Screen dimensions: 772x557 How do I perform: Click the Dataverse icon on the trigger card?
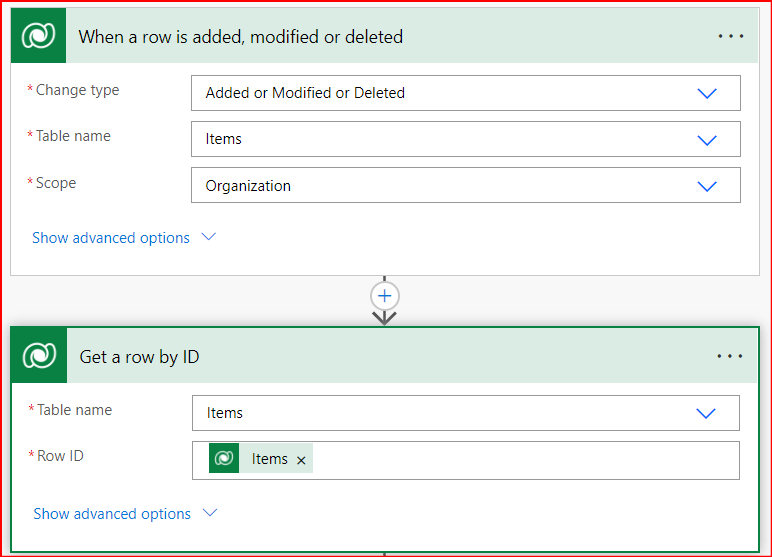coord(38,37)
